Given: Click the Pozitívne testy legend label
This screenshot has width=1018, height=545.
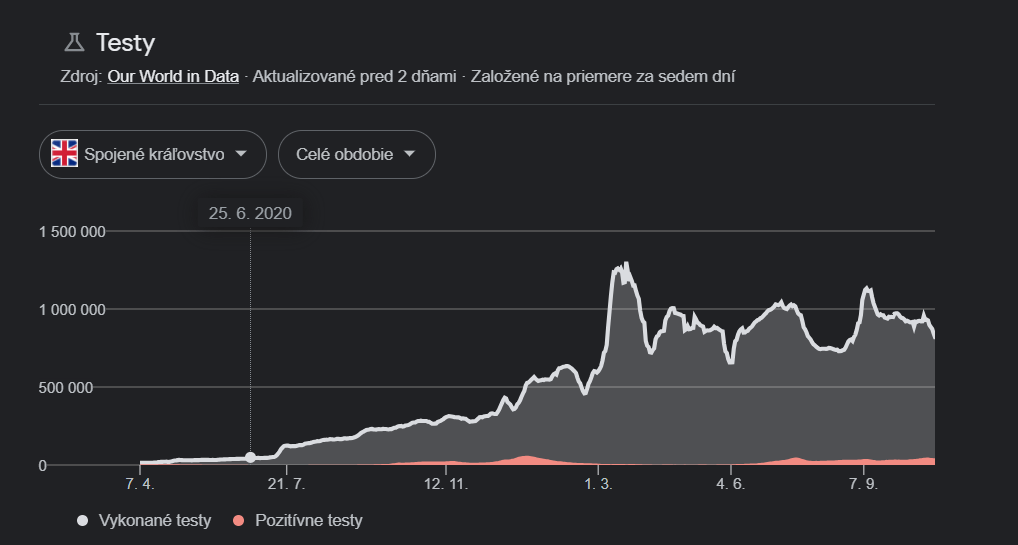Looking at the screenshot, I should [309, 521].
